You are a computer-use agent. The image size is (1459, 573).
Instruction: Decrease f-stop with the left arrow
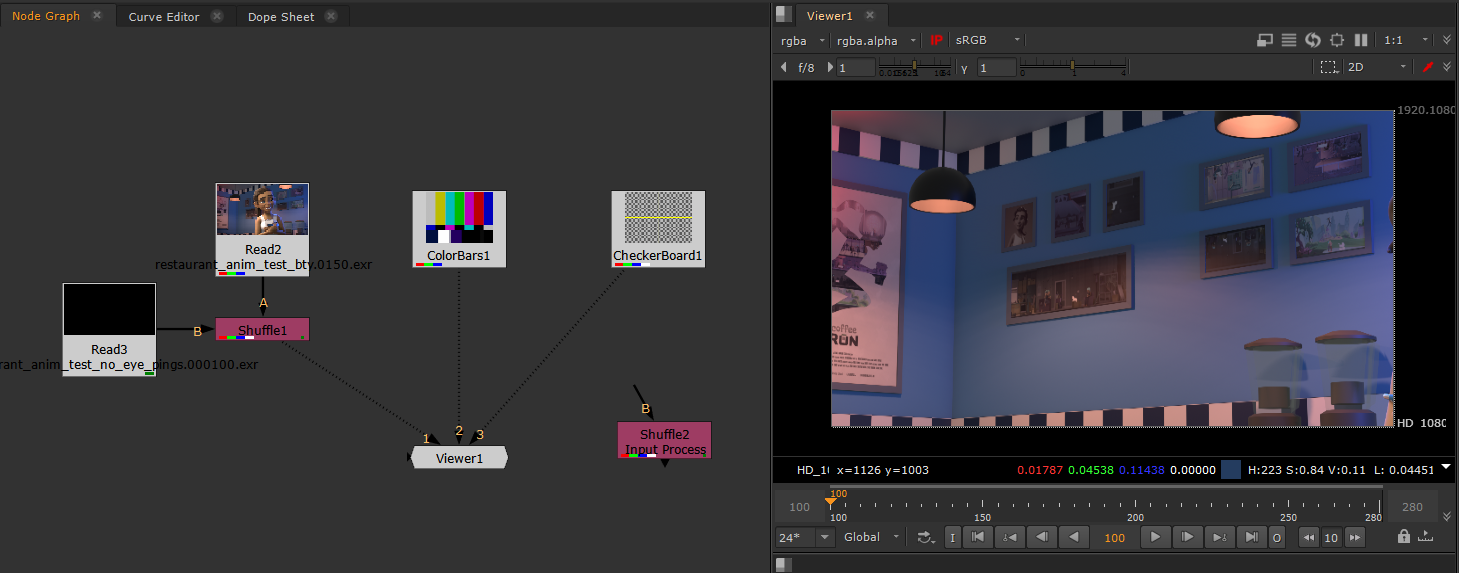click(x=784, y=67)
